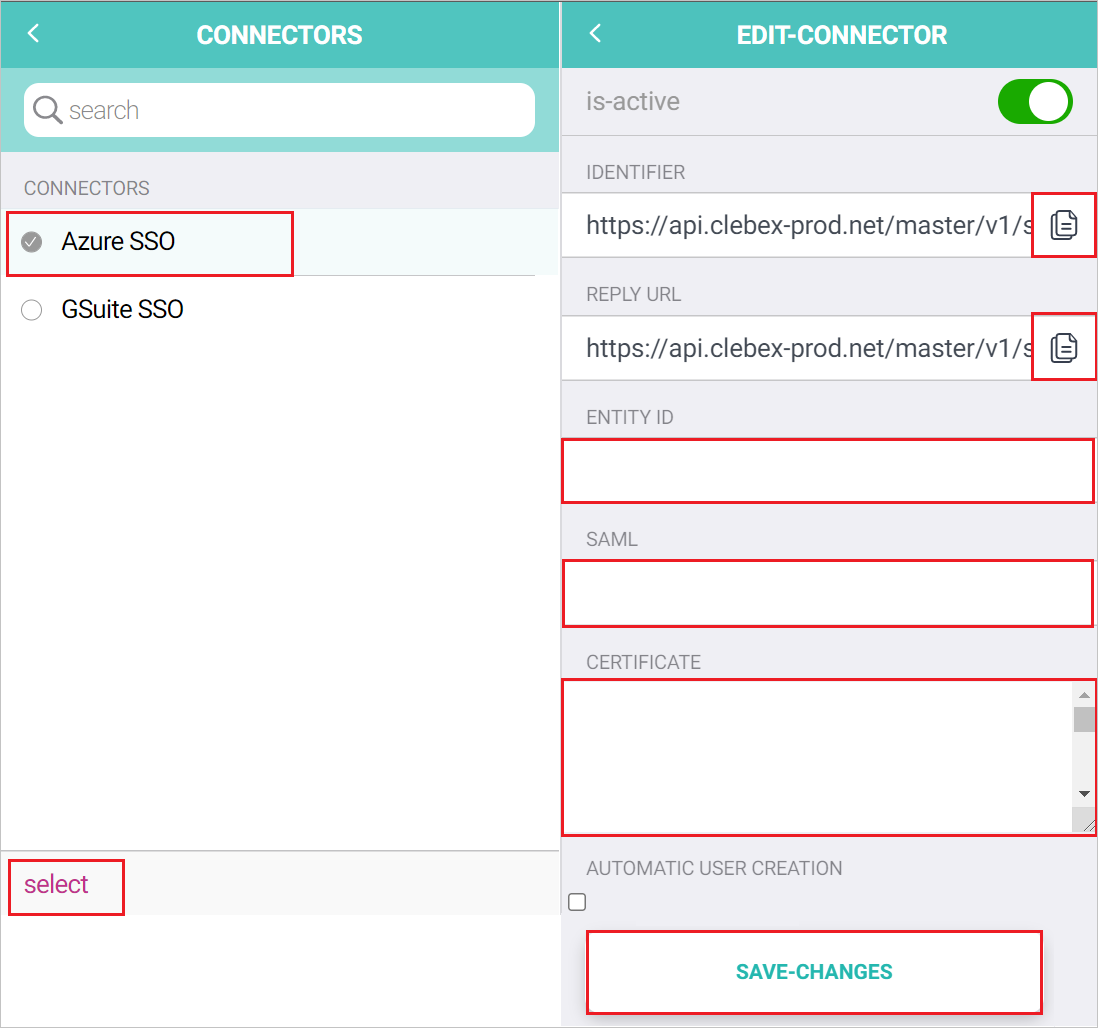Click the down arrow on the Certificate scrollbar
The height and width of the screenshot is (1028, 1098).
1084,793
